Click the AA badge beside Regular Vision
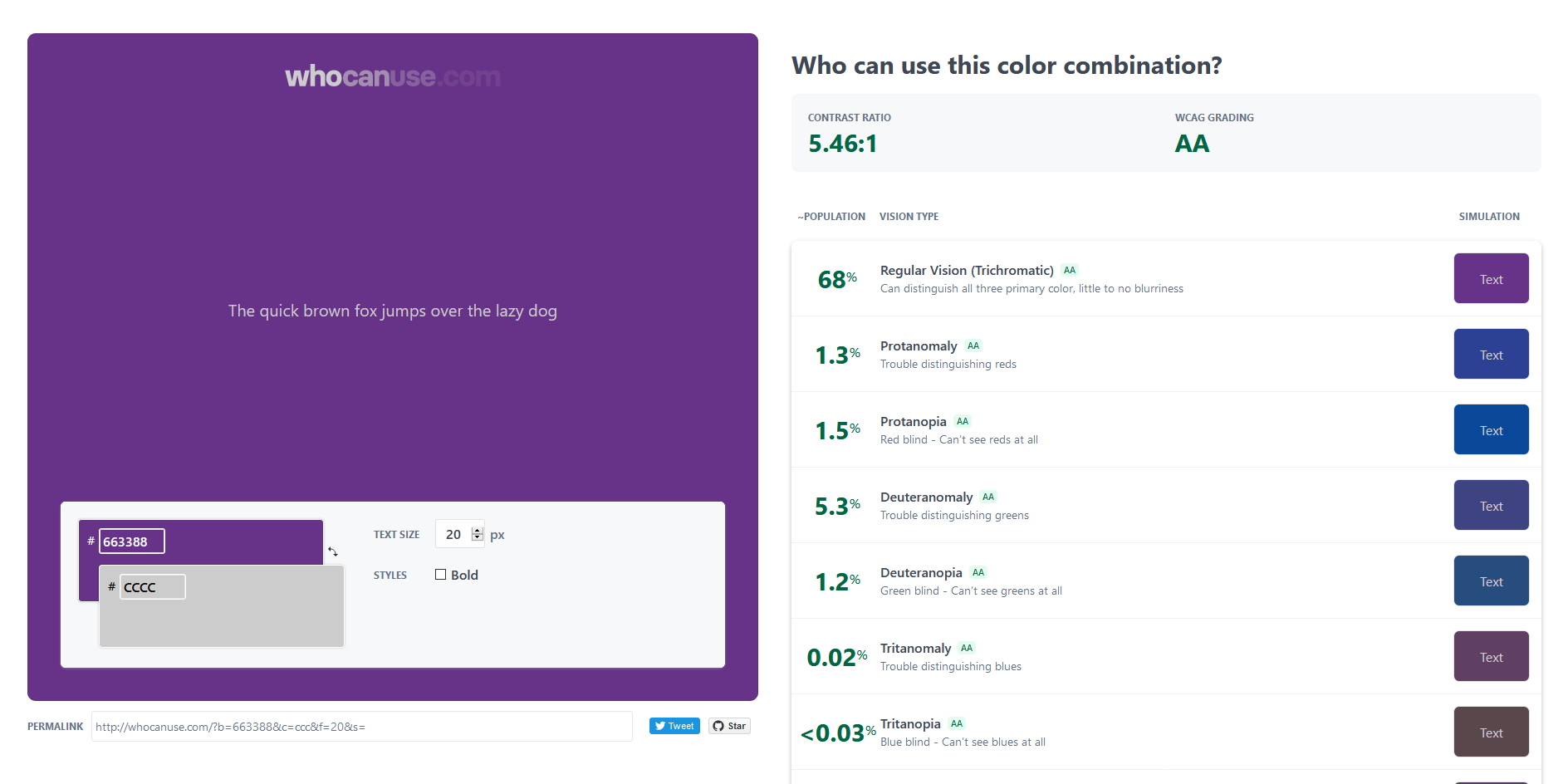 [1070, 270]
